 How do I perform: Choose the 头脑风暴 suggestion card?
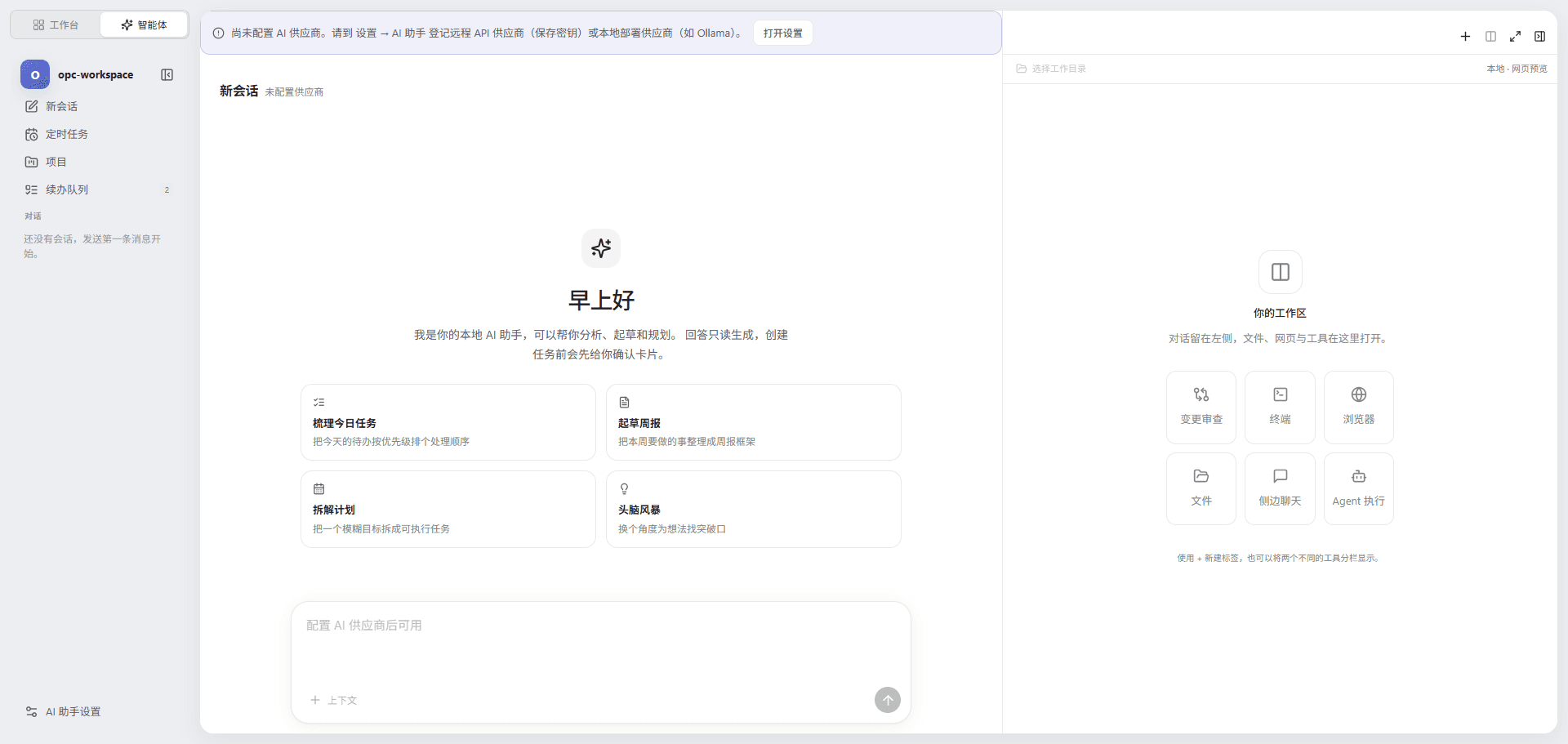tap(754, 509)
